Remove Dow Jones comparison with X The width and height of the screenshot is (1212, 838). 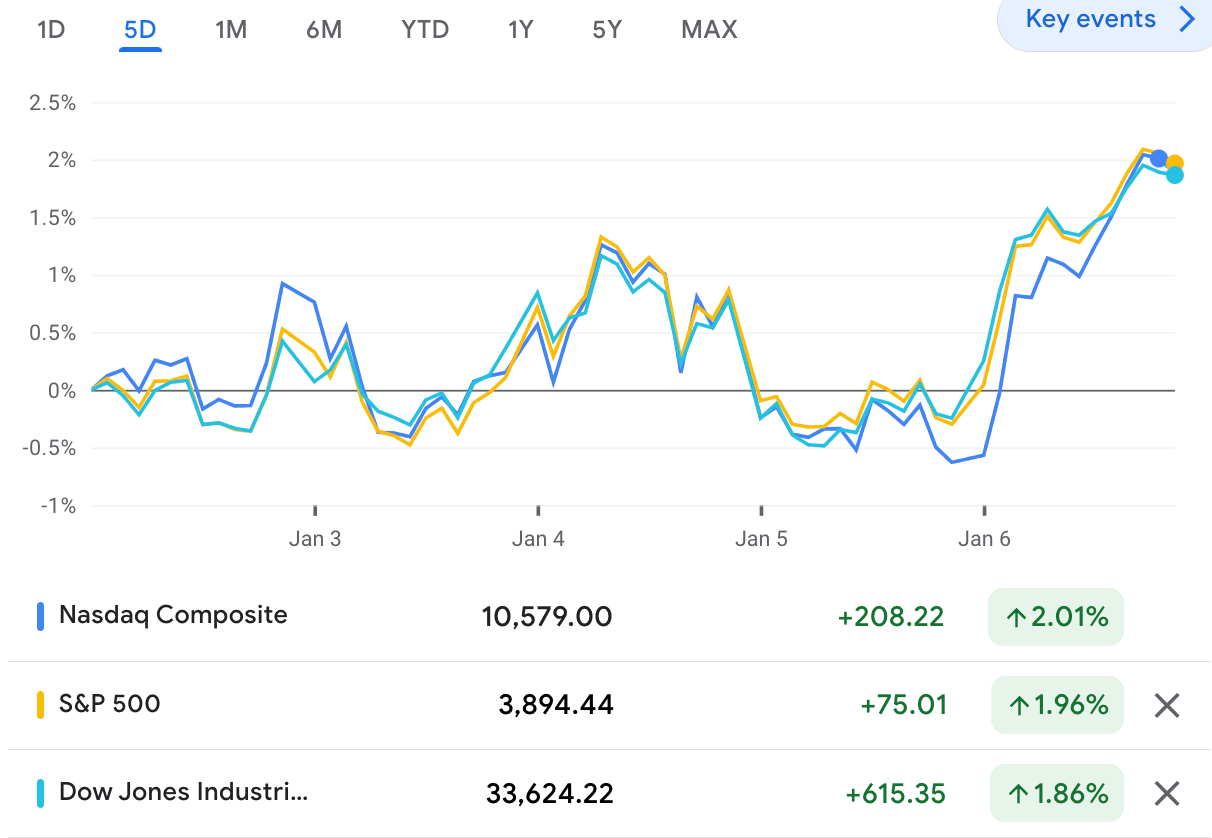pos(1167,794)
